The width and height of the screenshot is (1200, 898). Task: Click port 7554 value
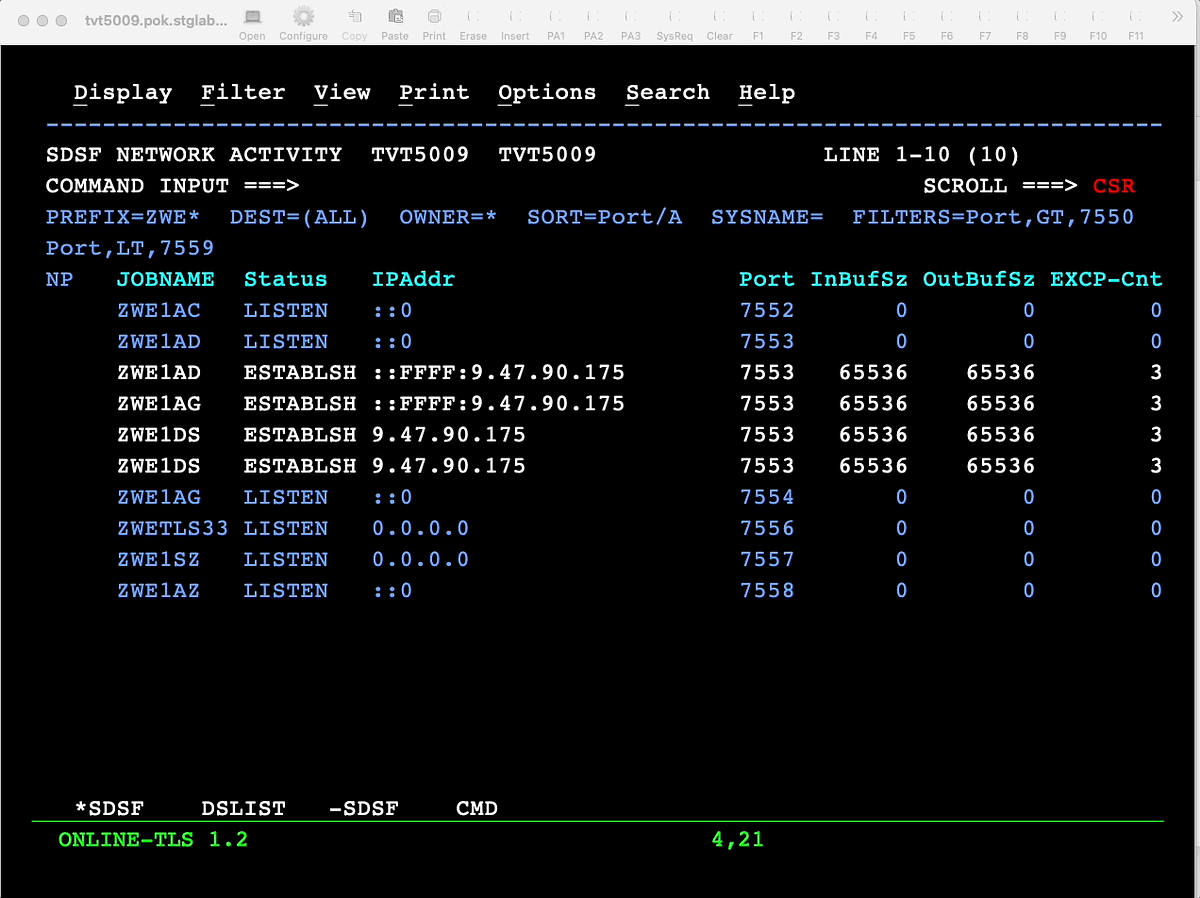767,497
